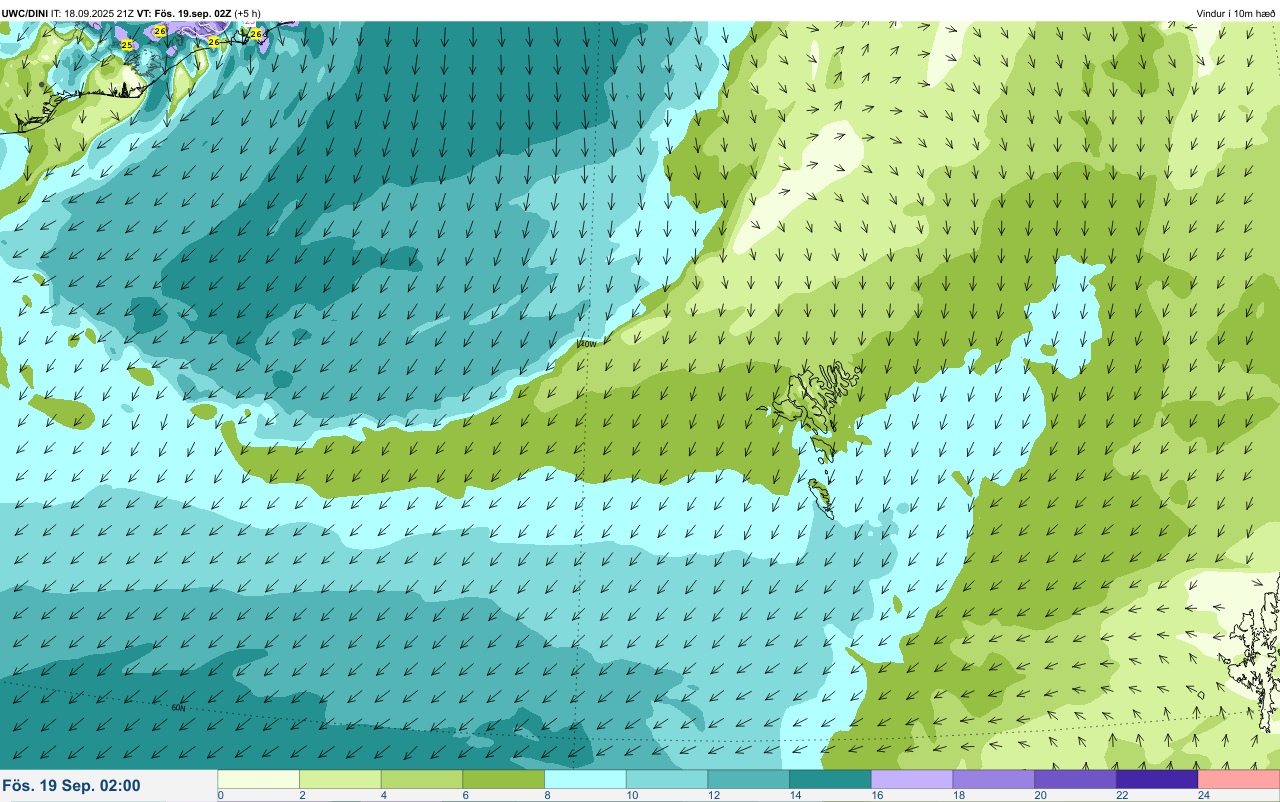Click the '20W' longitude label on map
Viewport: 1280px width, 802px height.
(587, 343)
